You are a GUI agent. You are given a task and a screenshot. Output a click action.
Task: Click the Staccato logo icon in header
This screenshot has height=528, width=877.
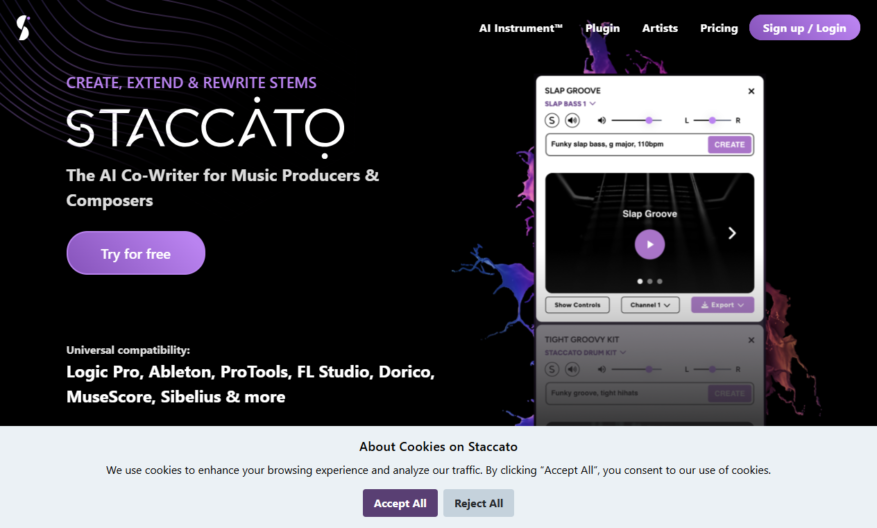[23, 28]
